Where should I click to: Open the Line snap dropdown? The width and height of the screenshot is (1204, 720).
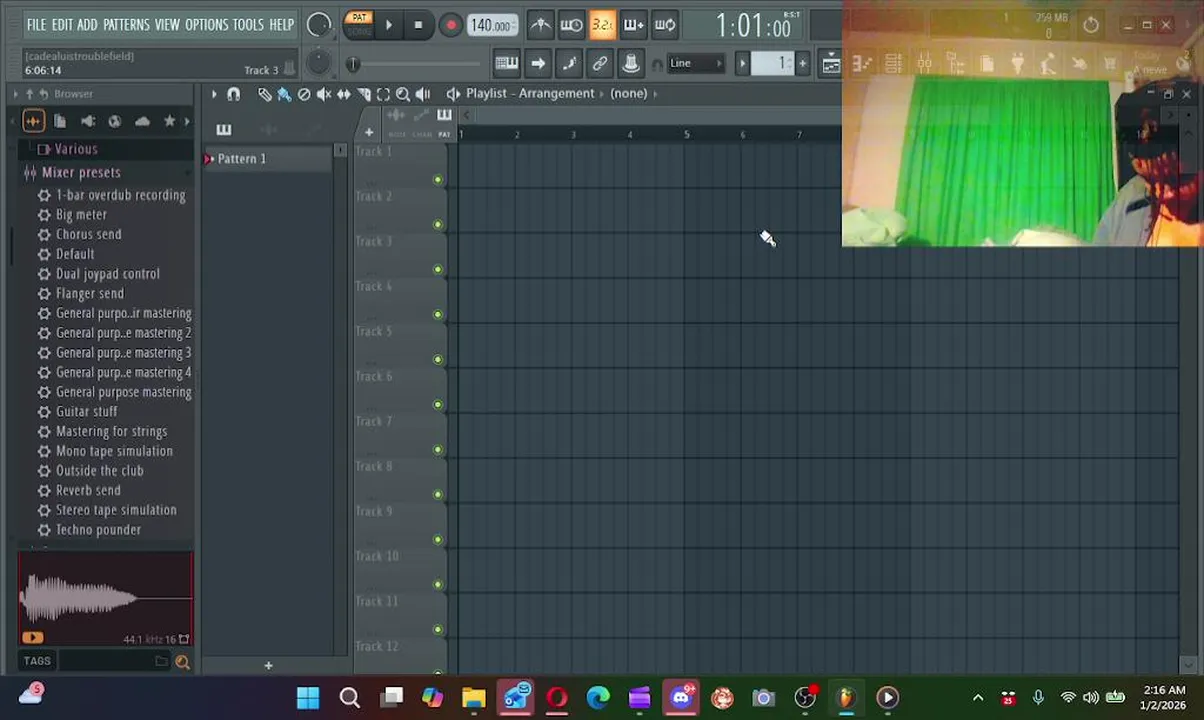click(695, 63)
